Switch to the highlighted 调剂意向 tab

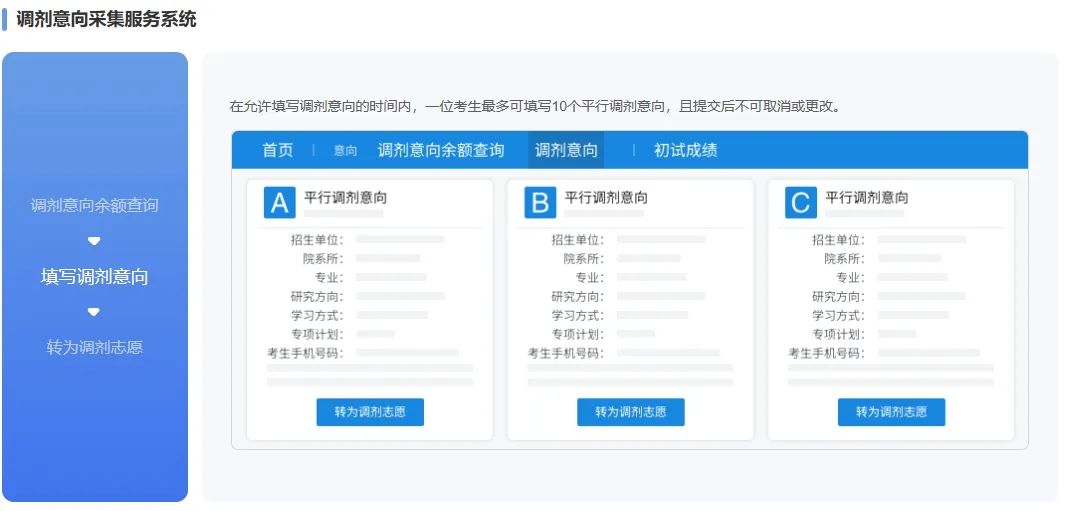[566, 150]
